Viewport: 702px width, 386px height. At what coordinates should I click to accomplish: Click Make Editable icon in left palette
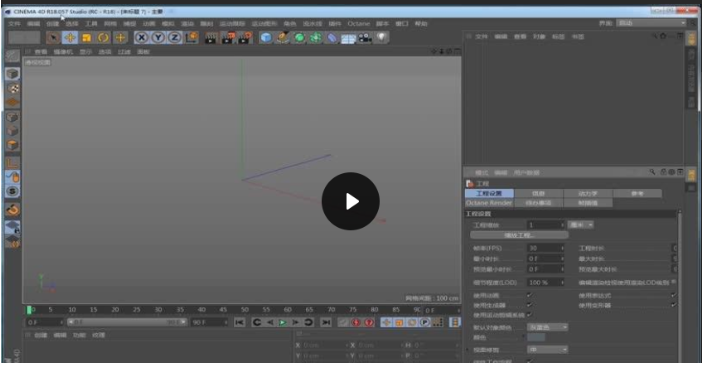pyautogui.click(x=13, y=56)
